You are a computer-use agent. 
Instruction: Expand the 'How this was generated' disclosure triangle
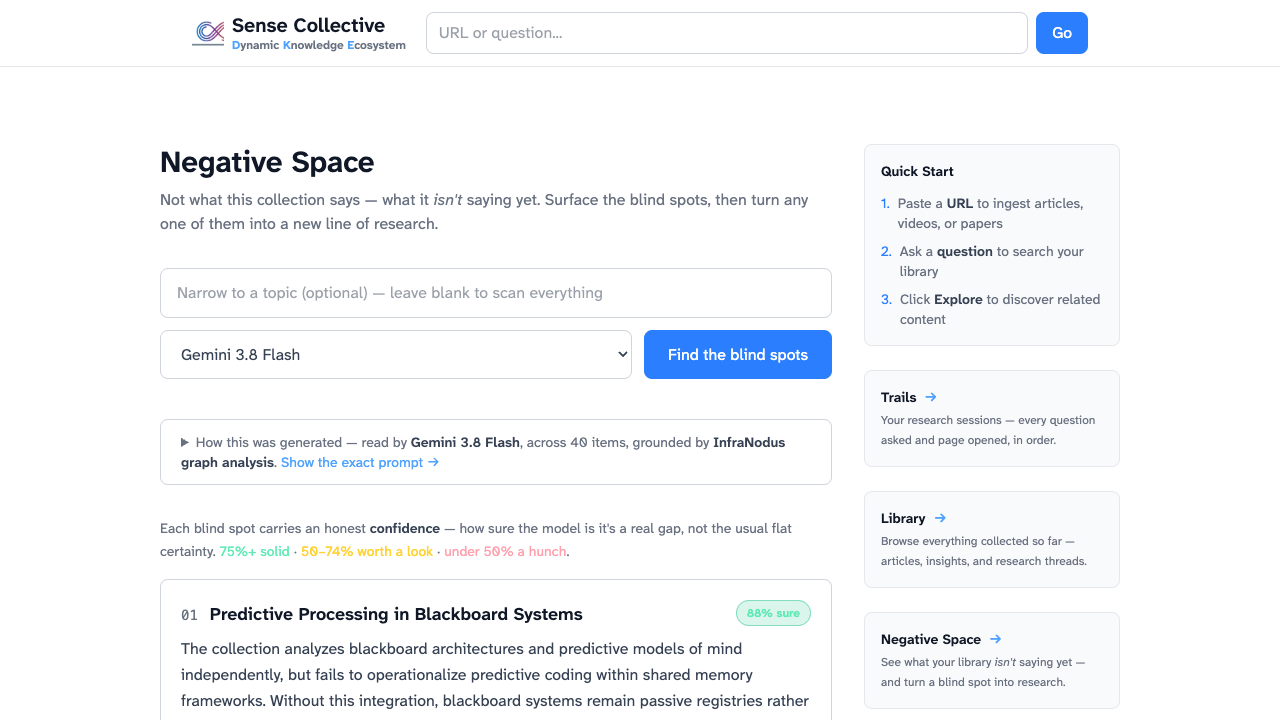tap(185, 442)
